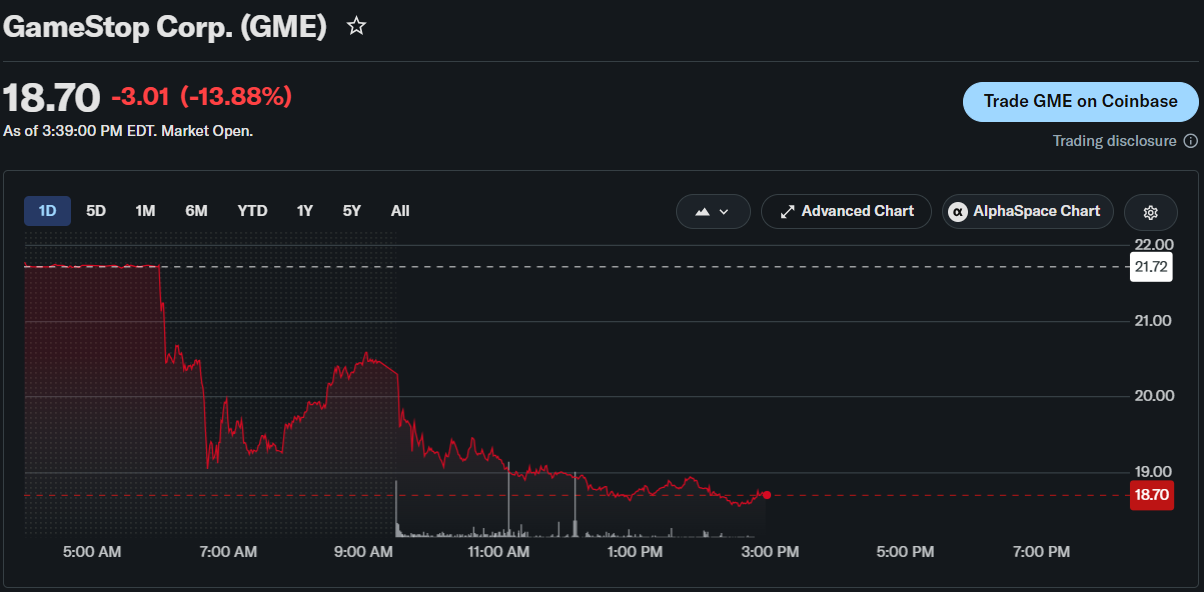Click the Trading disclosure info icon
This screenshot has height=592, width=1204.
pyautogui.click(x=1190, y=141)
